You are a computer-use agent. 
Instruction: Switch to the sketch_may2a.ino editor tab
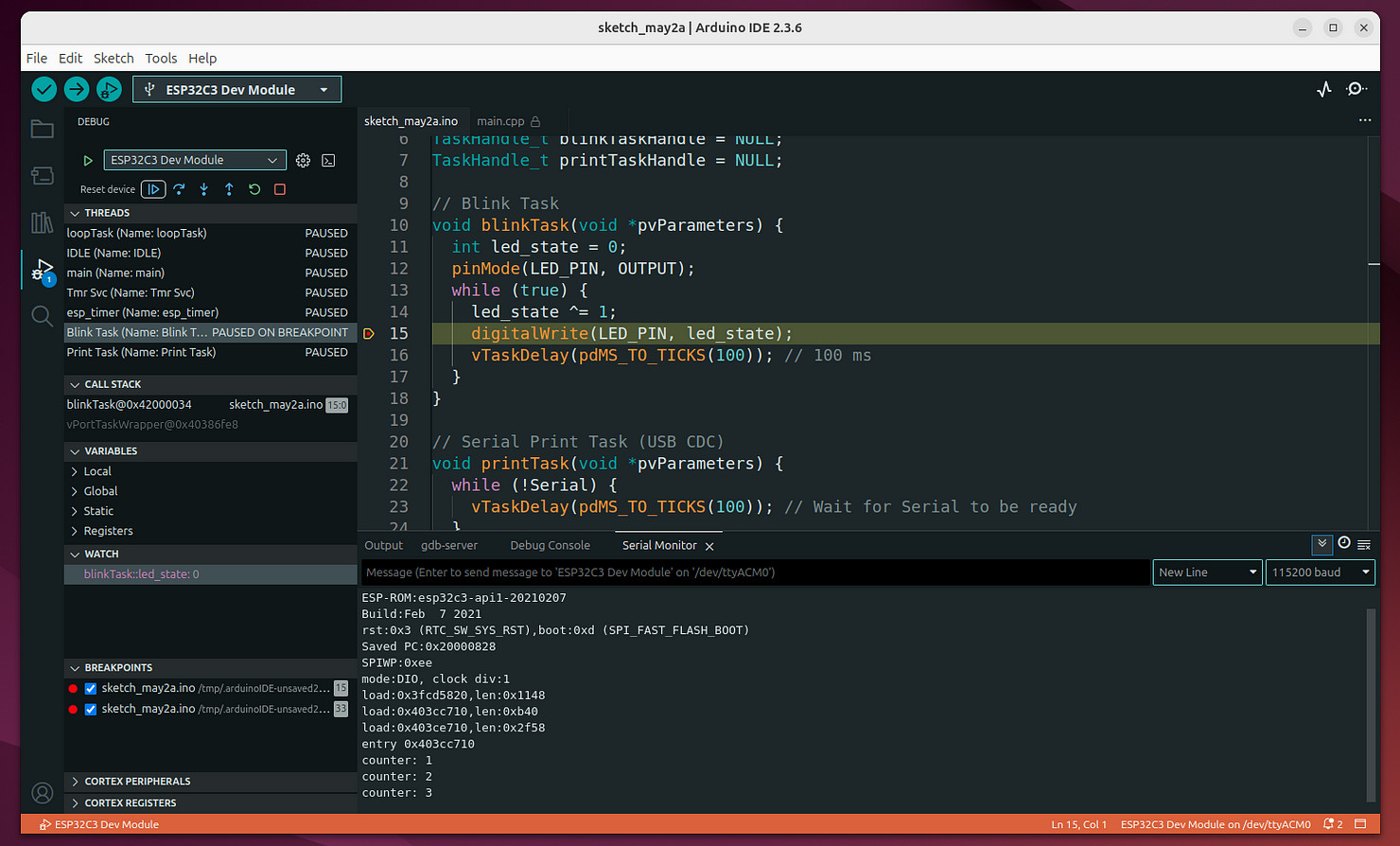tap(411, 121)
